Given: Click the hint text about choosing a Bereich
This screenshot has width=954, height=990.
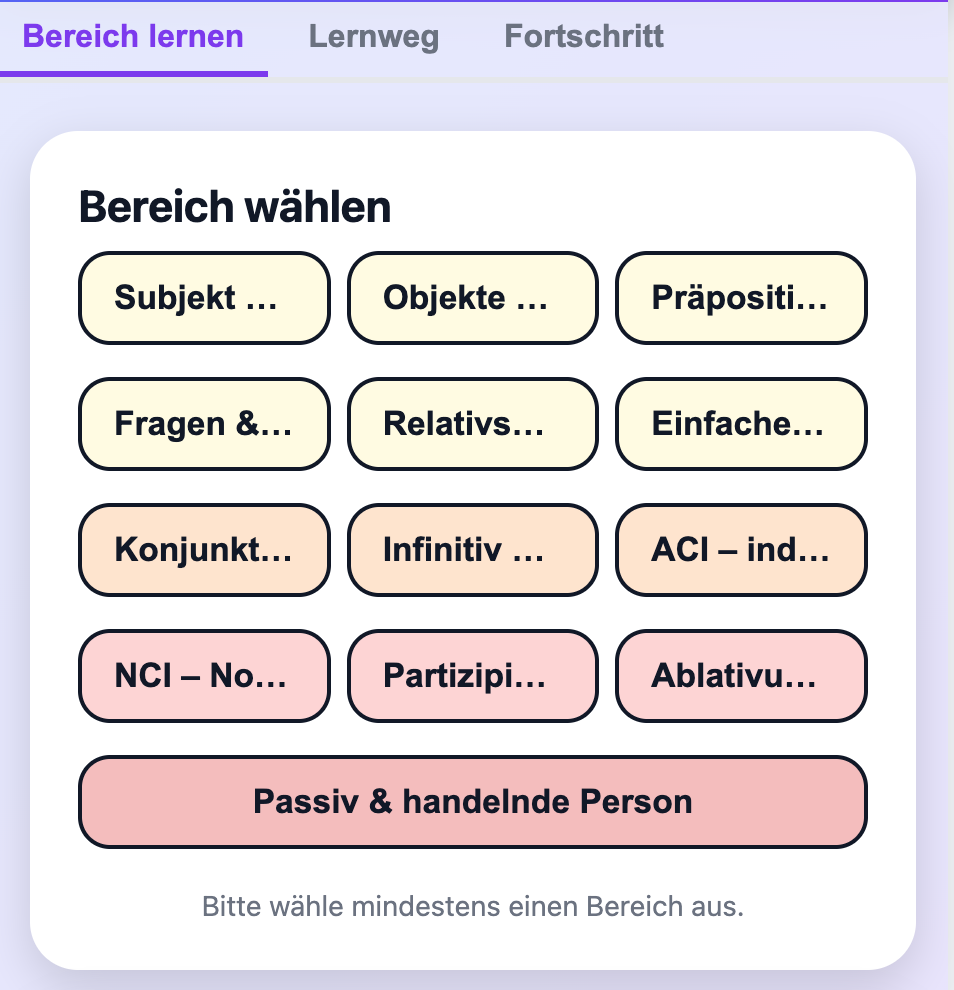Looking at the screenshot, I should [x=472, y=908].
